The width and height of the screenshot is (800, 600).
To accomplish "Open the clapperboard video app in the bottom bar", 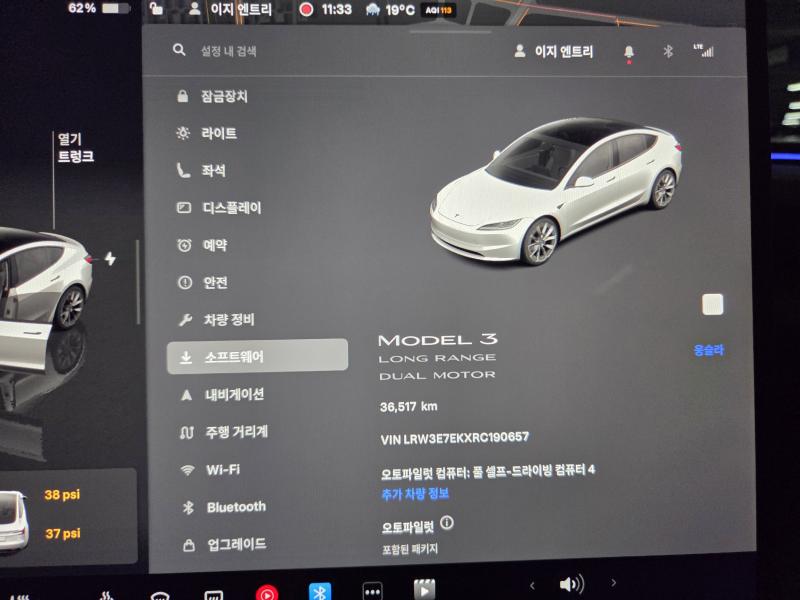I will [424, 590].
